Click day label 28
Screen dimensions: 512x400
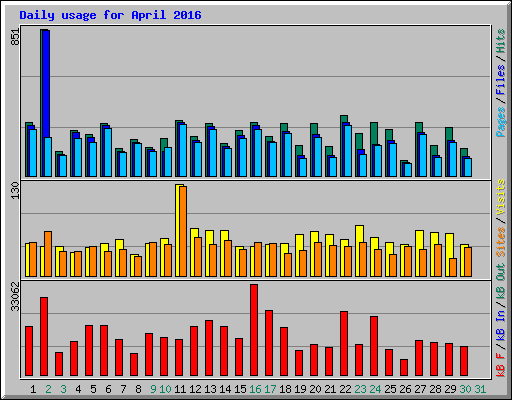click(x=435, y=389)
